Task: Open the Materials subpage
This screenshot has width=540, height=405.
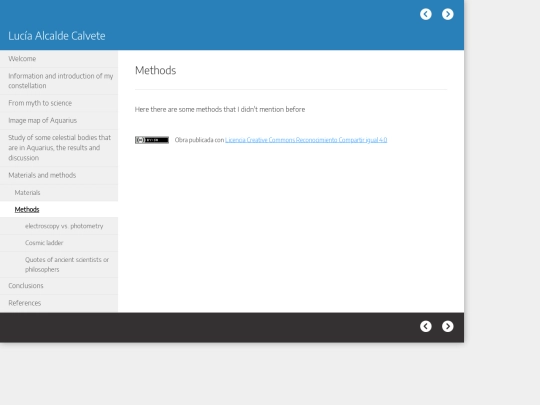Action: [59, 193]
